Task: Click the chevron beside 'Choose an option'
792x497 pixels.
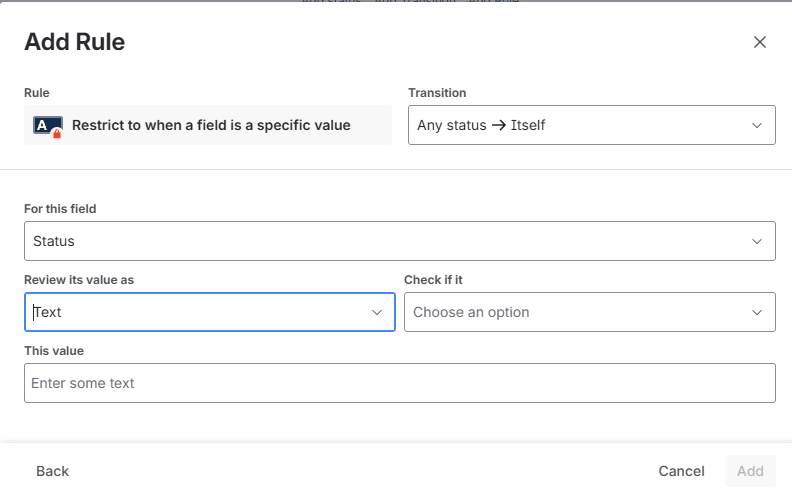Action: (757, 313)
